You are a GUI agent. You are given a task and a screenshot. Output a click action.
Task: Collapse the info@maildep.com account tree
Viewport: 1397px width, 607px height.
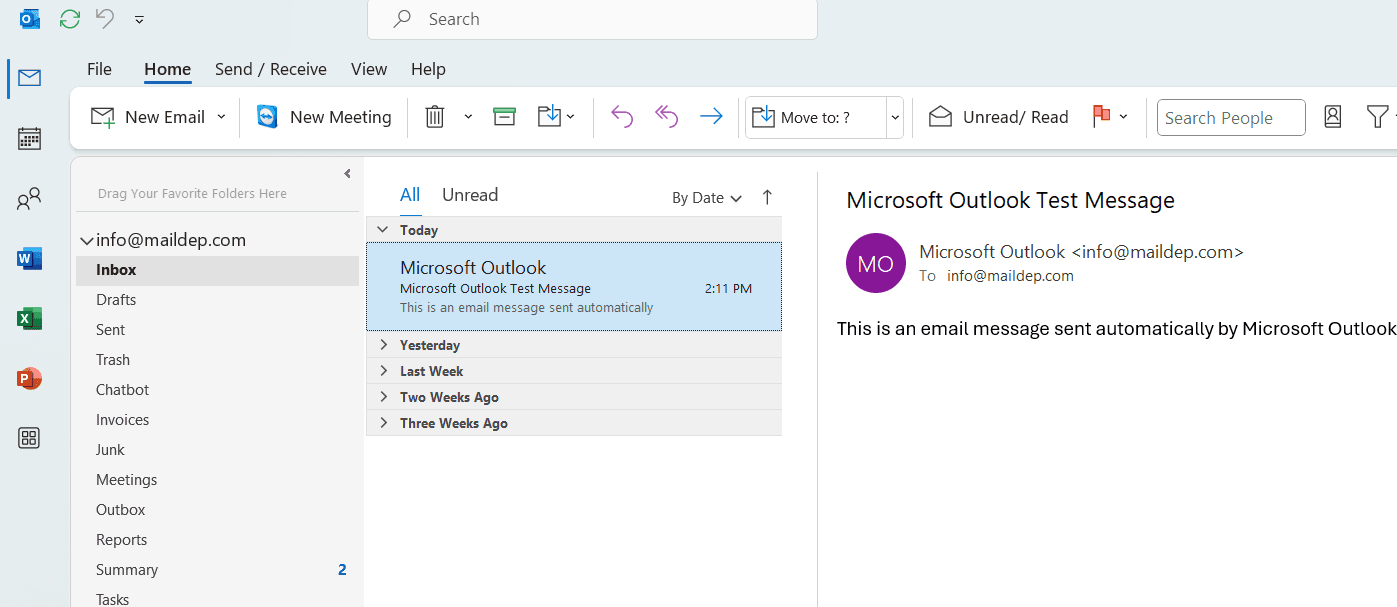click(x=87, y=241)
